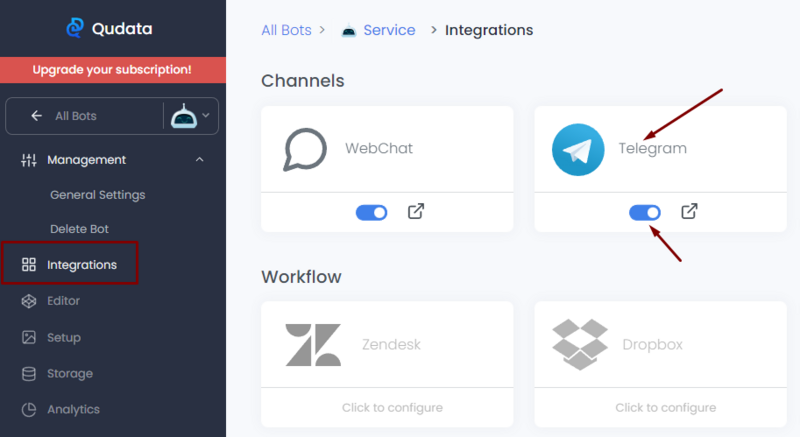Open WebChat external link icon
The image size is (800, 437).
(416, 212)
